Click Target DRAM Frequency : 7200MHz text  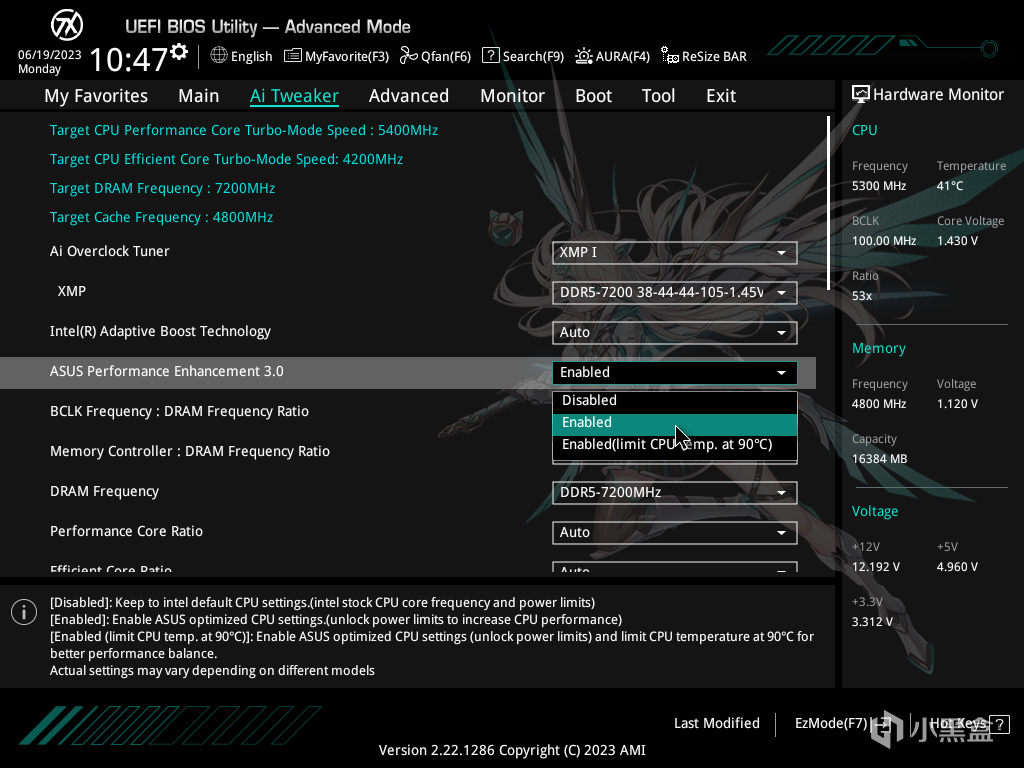[x=163, y=188]
